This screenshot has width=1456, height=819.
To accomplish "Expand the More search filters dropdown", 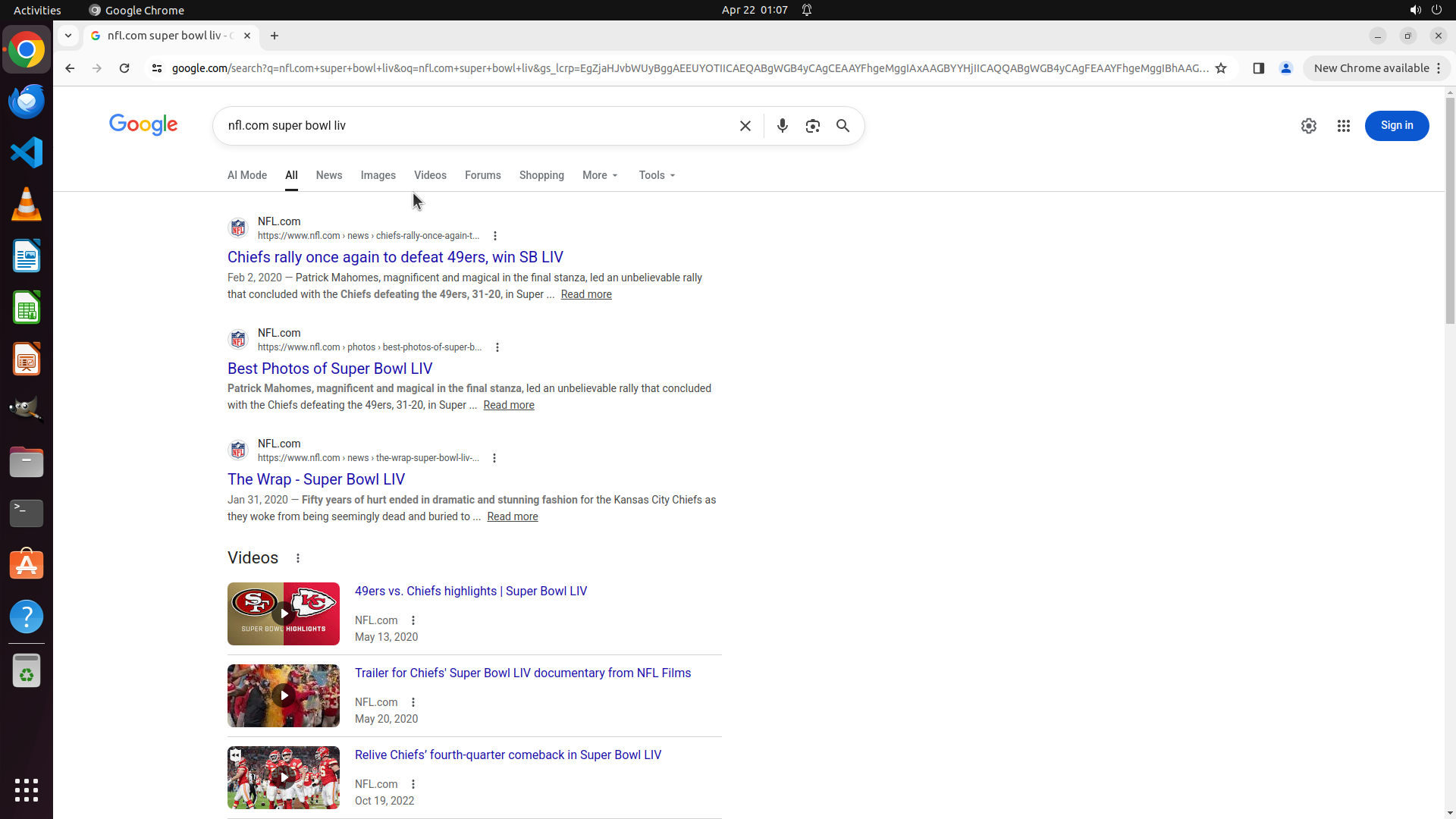I will tap(600, 175).
